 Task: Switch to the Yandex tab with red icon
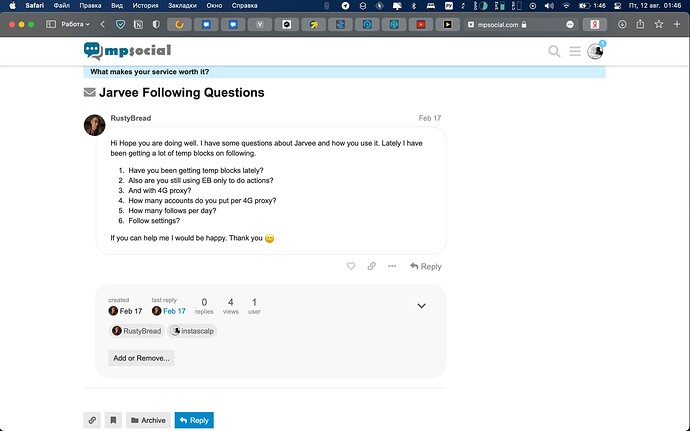(595, 25)
